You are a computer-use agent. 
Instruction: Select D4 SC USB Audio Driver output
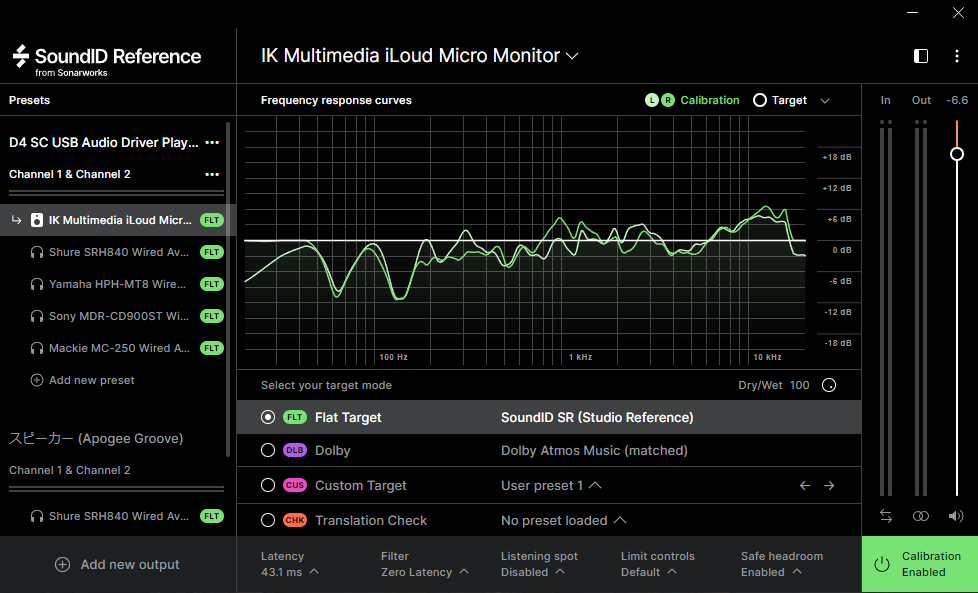tap(104, 142)
